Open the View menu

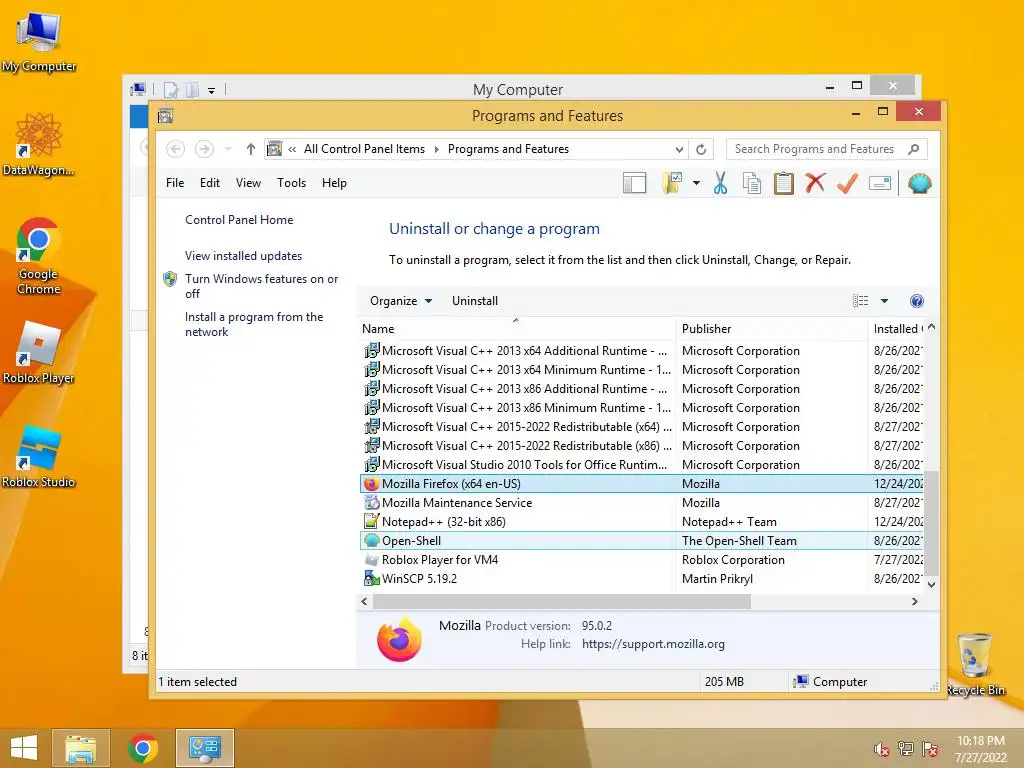pos(248,183)
